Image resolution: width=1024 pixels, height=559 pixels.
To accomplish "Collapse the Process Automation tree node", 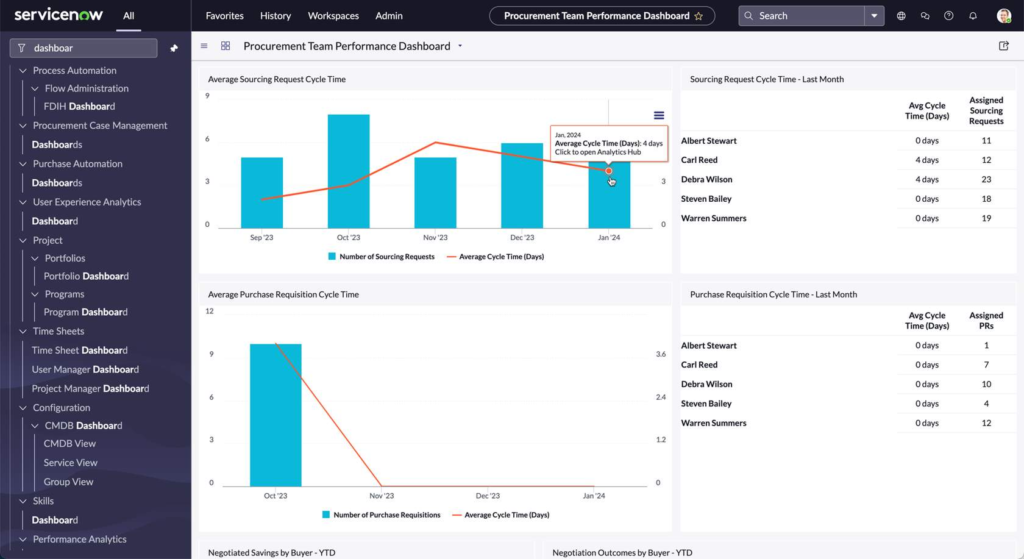I will (23, 71).
